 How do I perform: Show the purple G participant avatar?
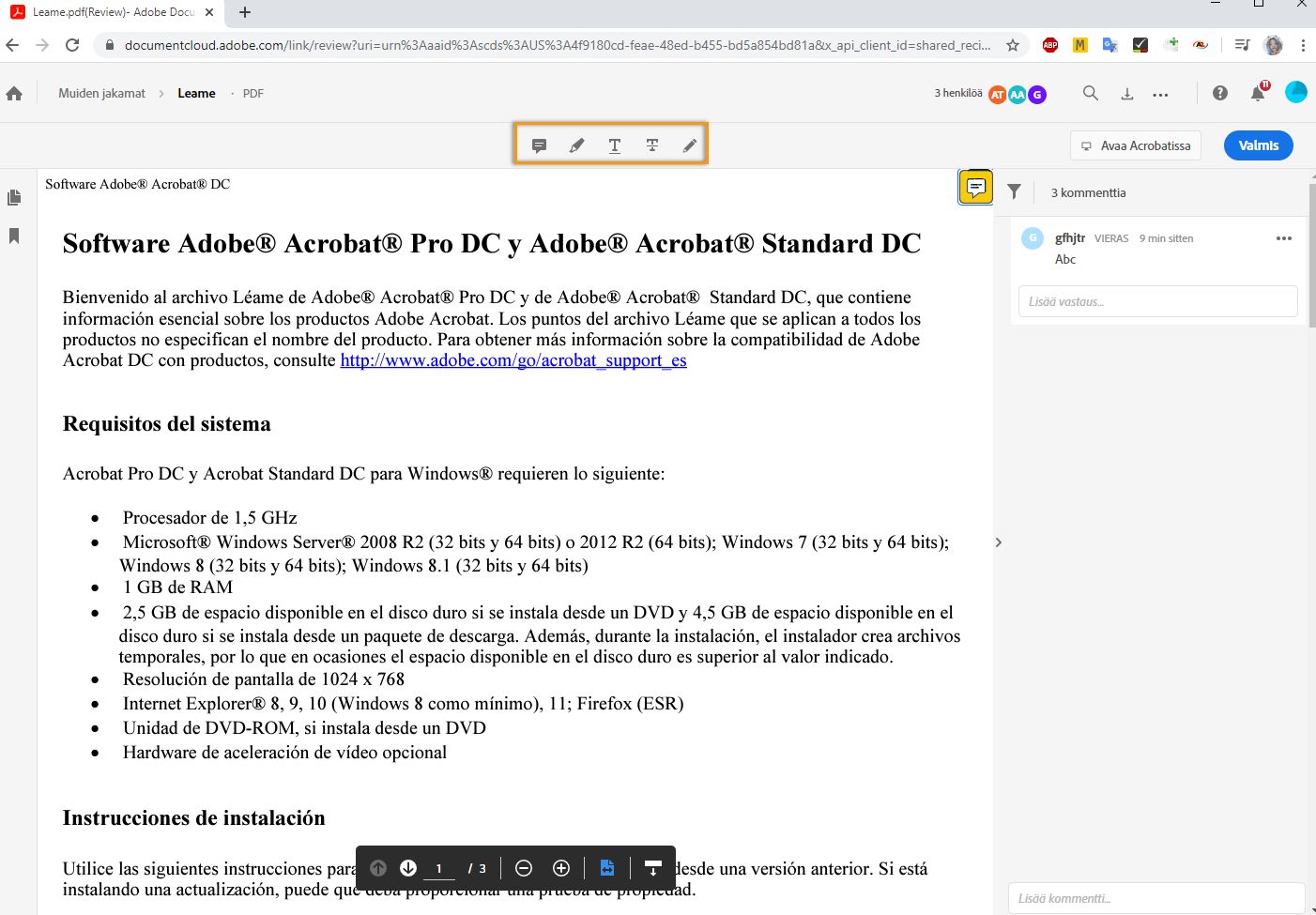point(1037,94)
